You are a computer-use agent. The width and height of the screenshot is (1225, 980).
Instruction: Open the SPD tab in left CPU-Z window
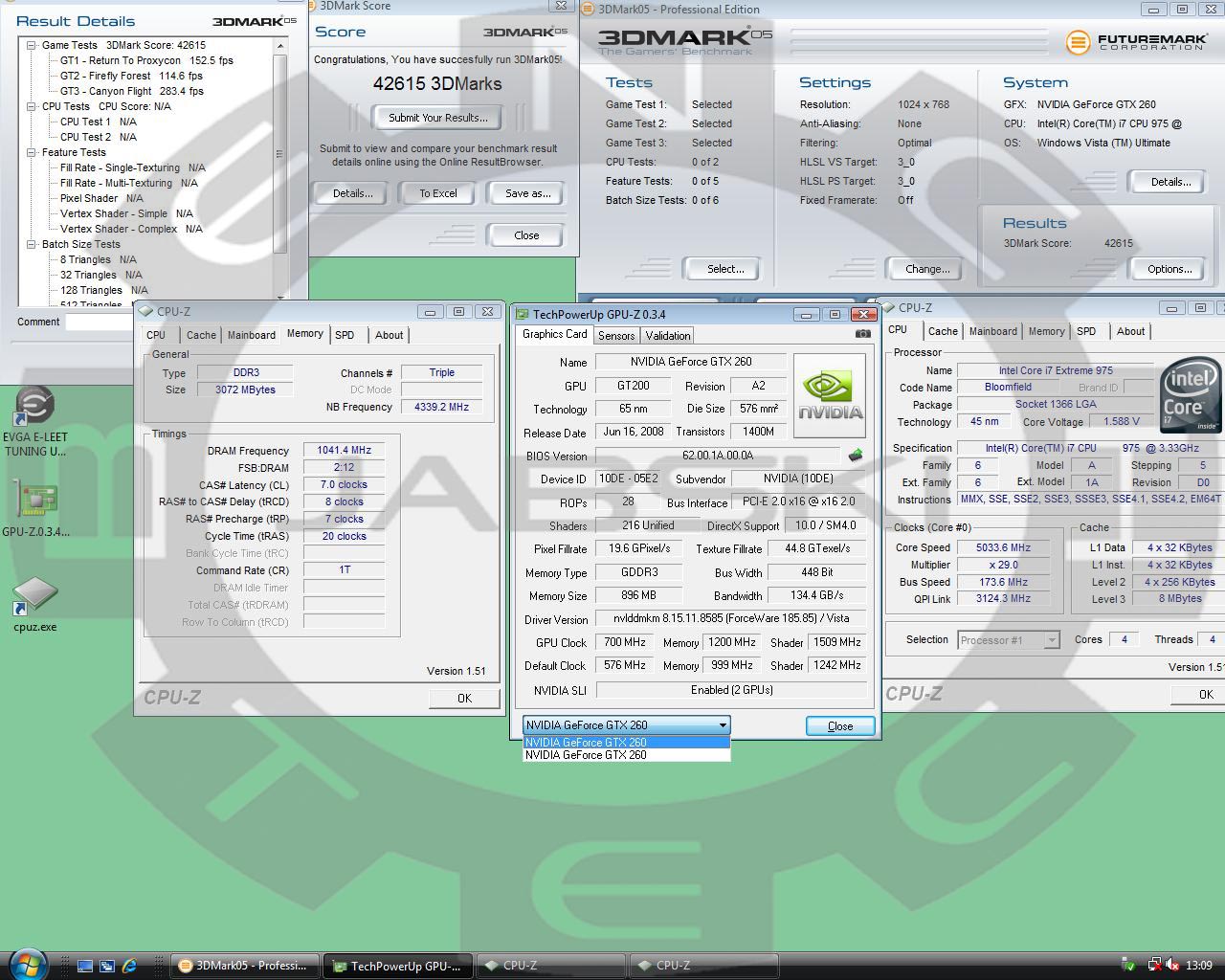tap(345, 335)
